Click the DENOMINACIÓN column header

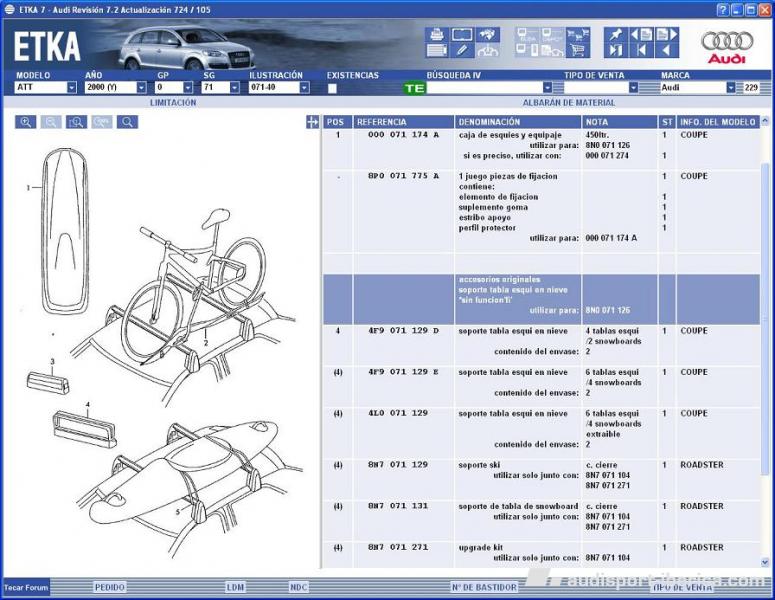[x=518, y=122]
